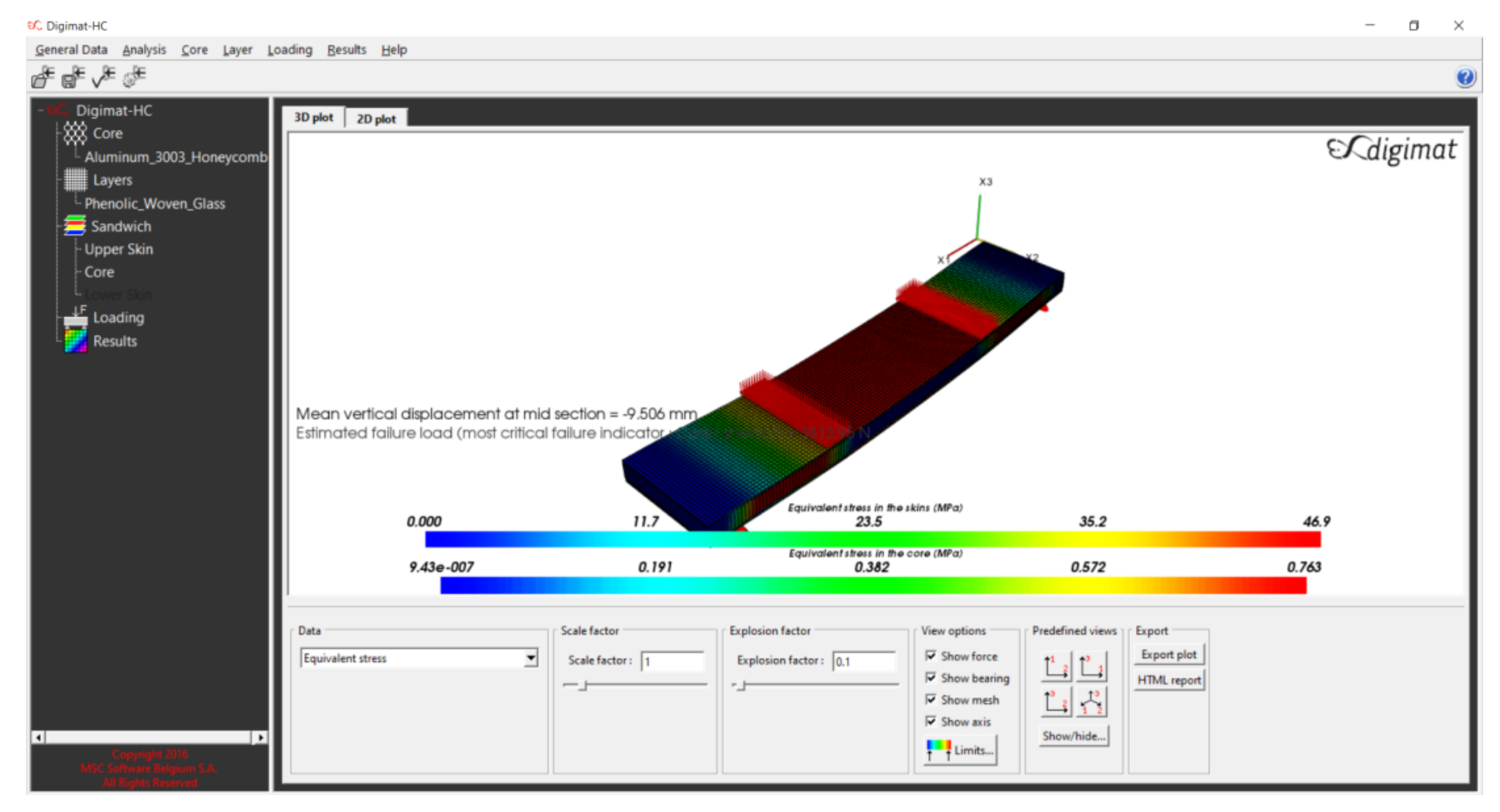Click the check/validate analysis checkmark icon
This screenshot has height=812, width=1500.
click(104, 77)
